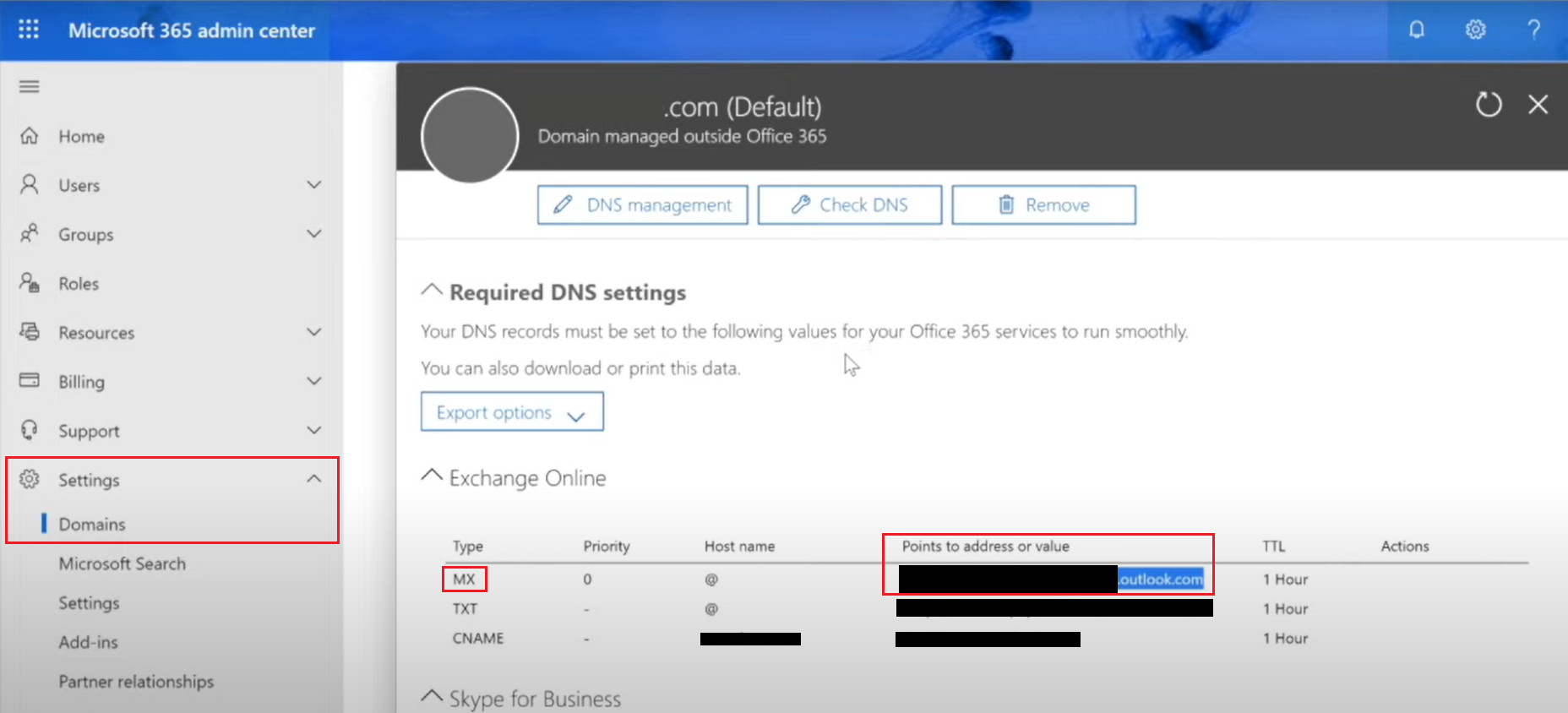Click the Microsoft 365 admin center title

192,30
